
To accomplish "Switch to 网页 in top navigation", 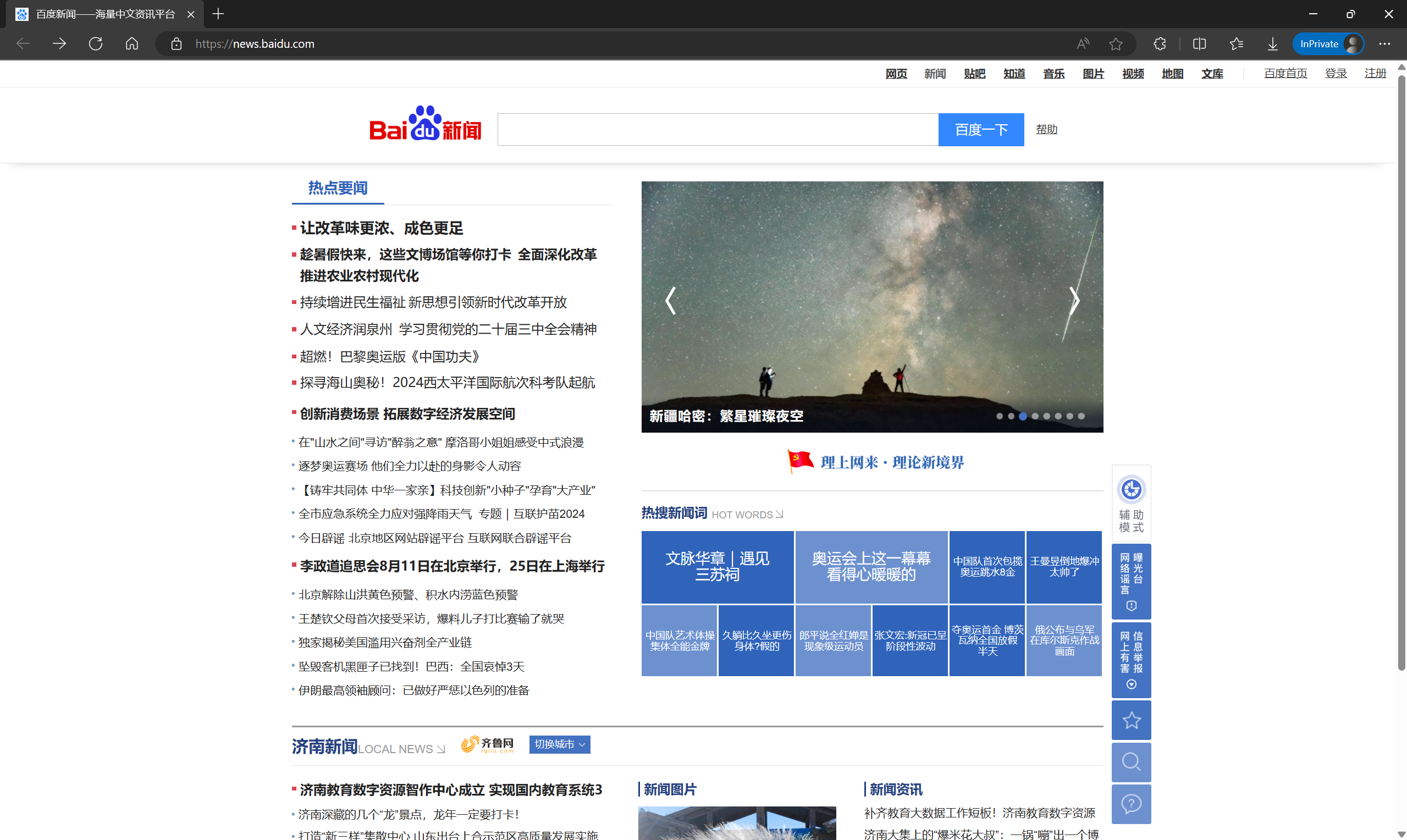I will (x=896, y=74).
